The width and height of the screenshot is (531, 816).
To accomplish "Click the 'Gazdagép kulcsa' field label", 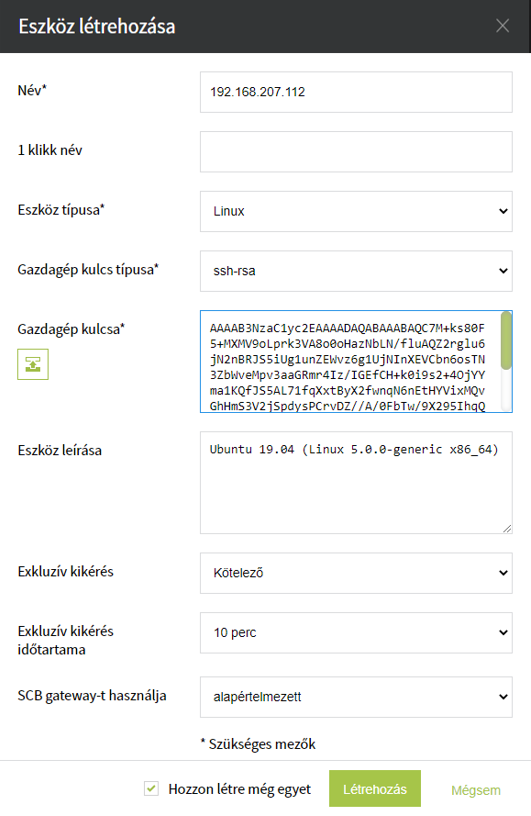I will pos(71,329).
